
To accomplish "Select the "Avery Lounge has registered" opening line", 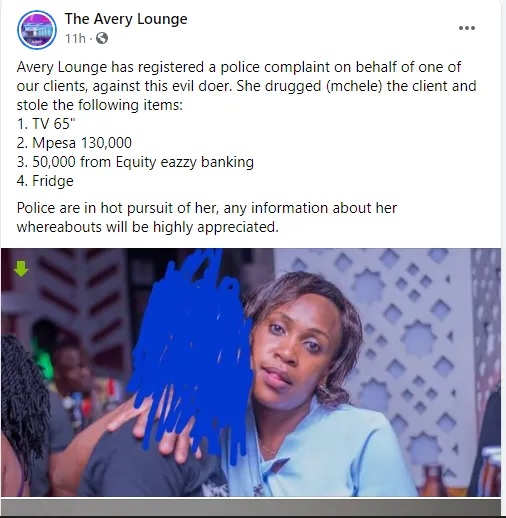I will (239, 67).
